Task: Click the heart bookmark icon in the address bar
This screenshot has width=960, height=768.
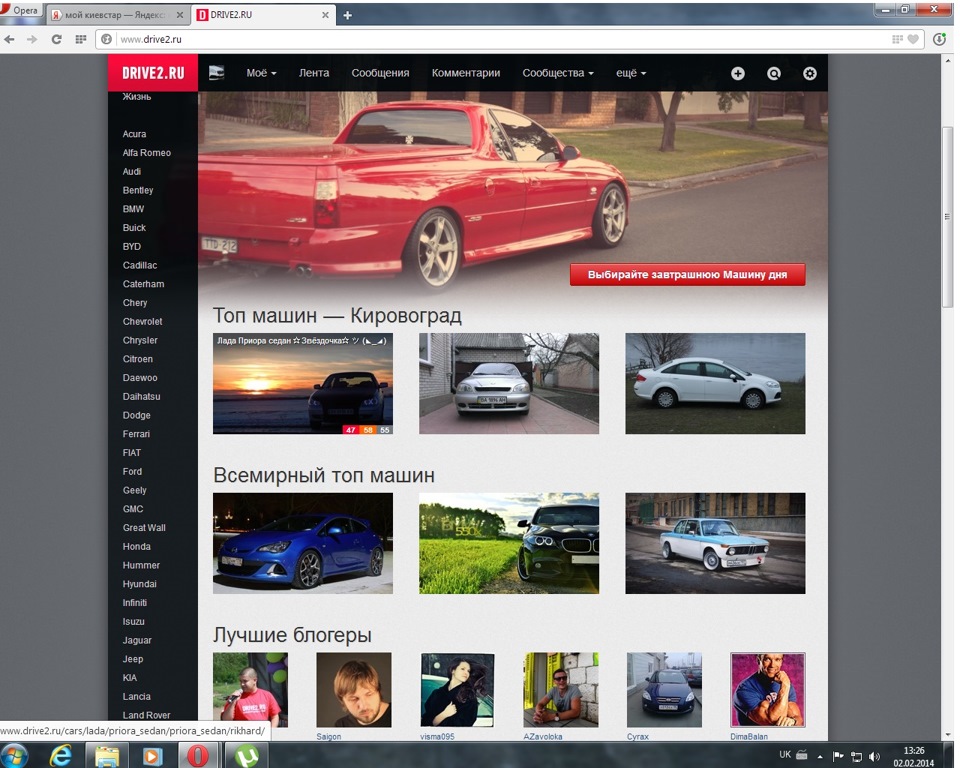Action: pos(913,39)
